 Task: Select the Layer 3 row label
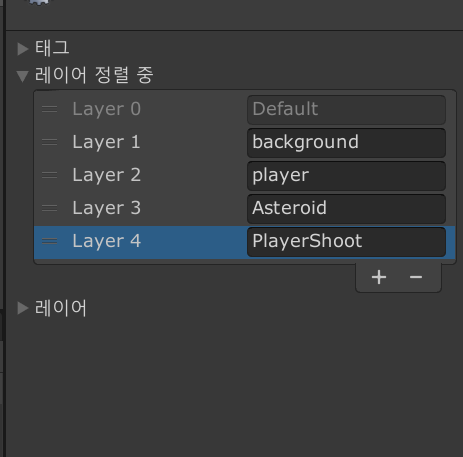[106, 208]
